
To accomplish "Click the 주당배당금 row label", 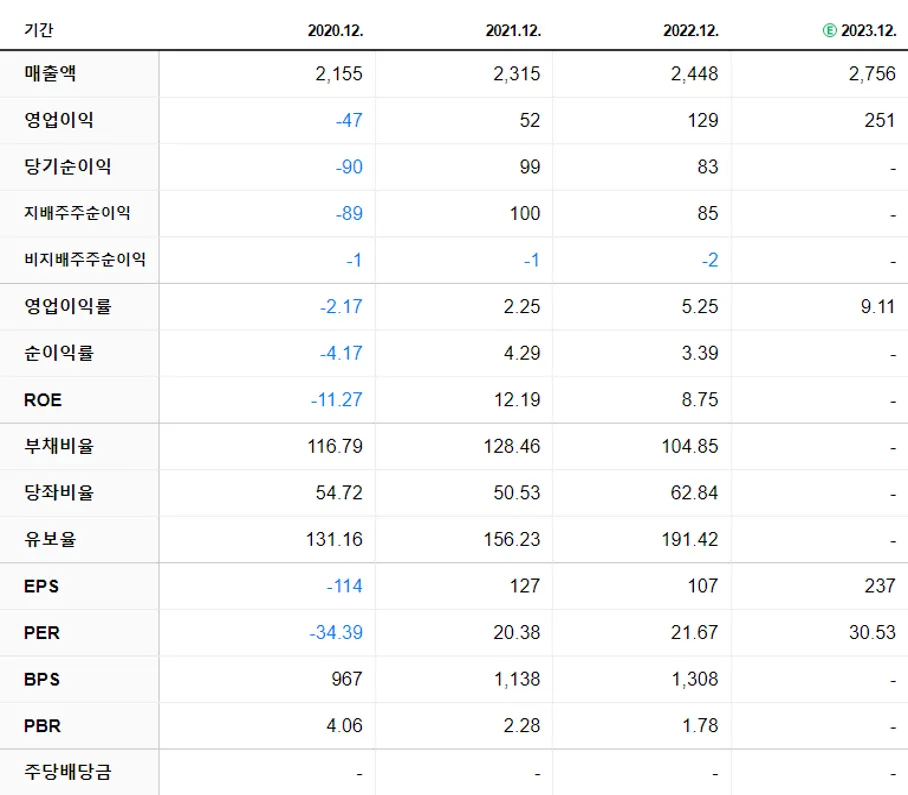I will click(67, 772).
